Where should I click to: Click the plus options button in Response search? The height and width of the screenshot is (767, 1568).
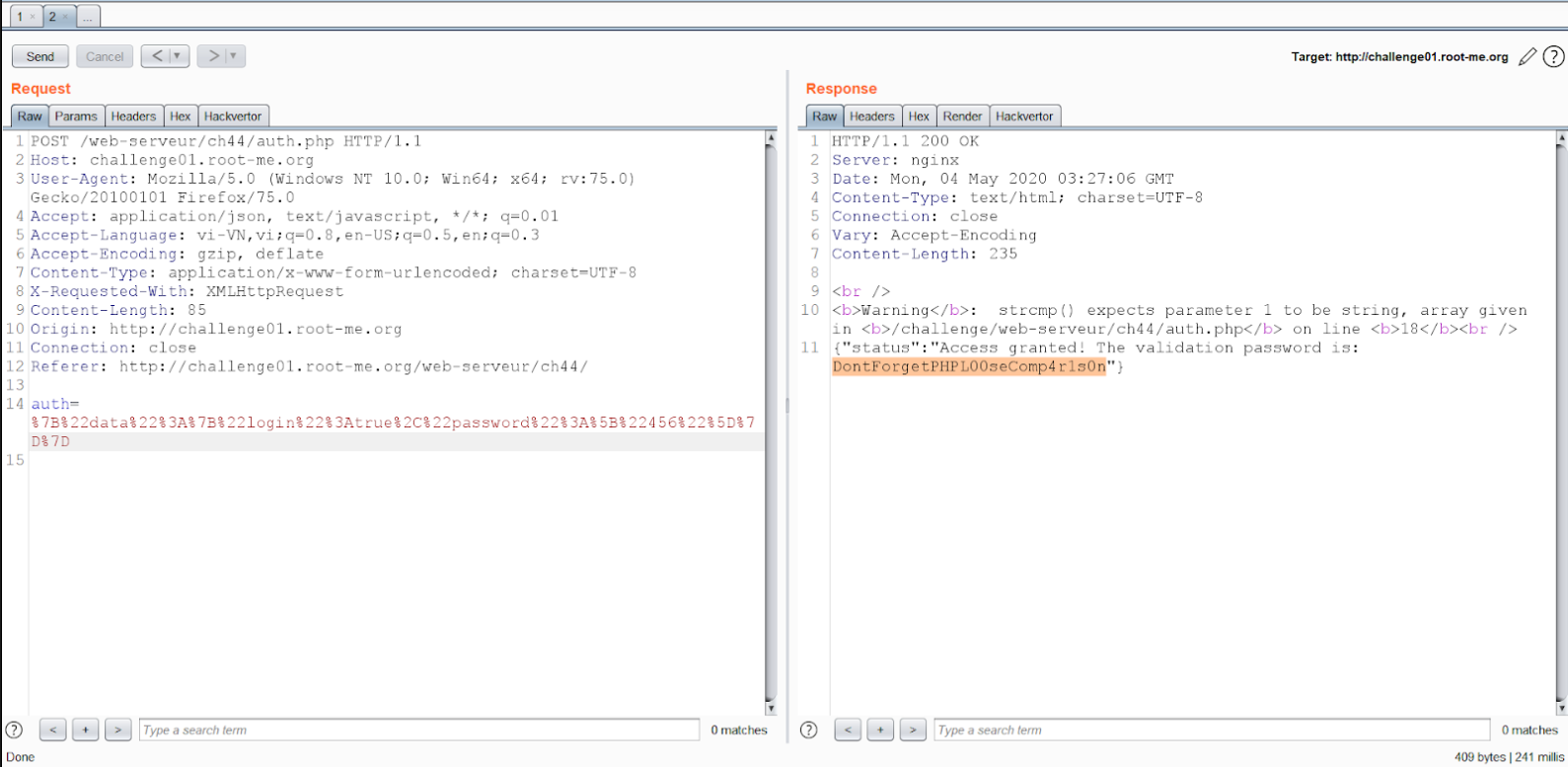click(880, 729)
